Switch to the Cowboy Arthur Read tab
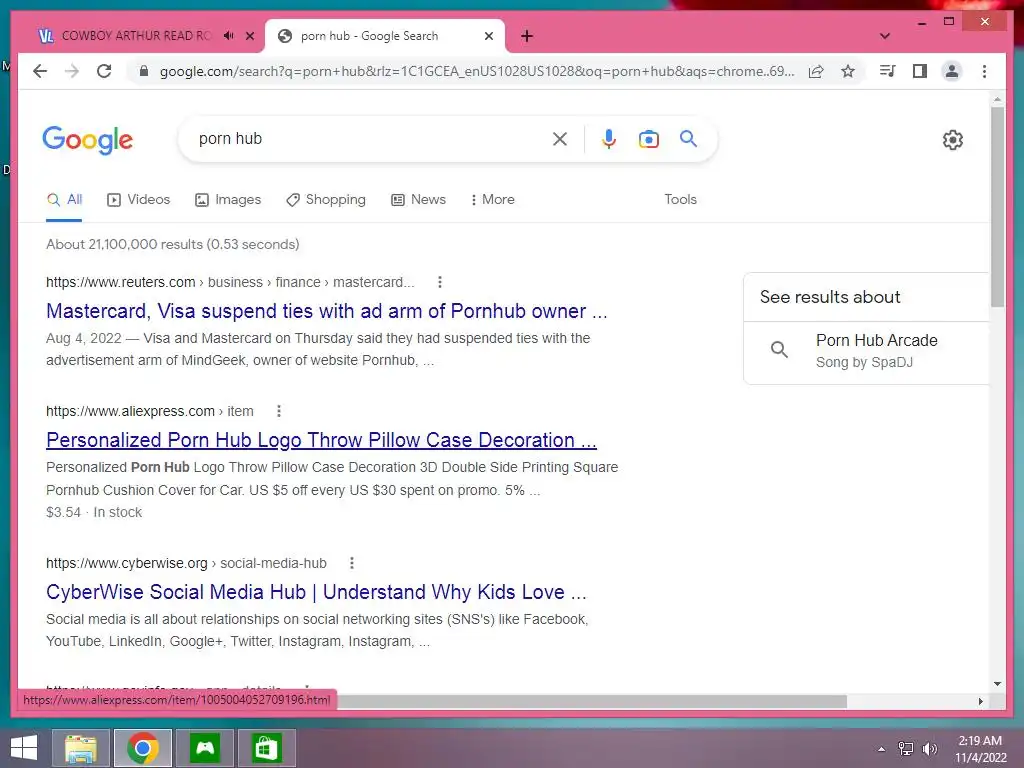The image size is (1024, 768). (136, 36)
